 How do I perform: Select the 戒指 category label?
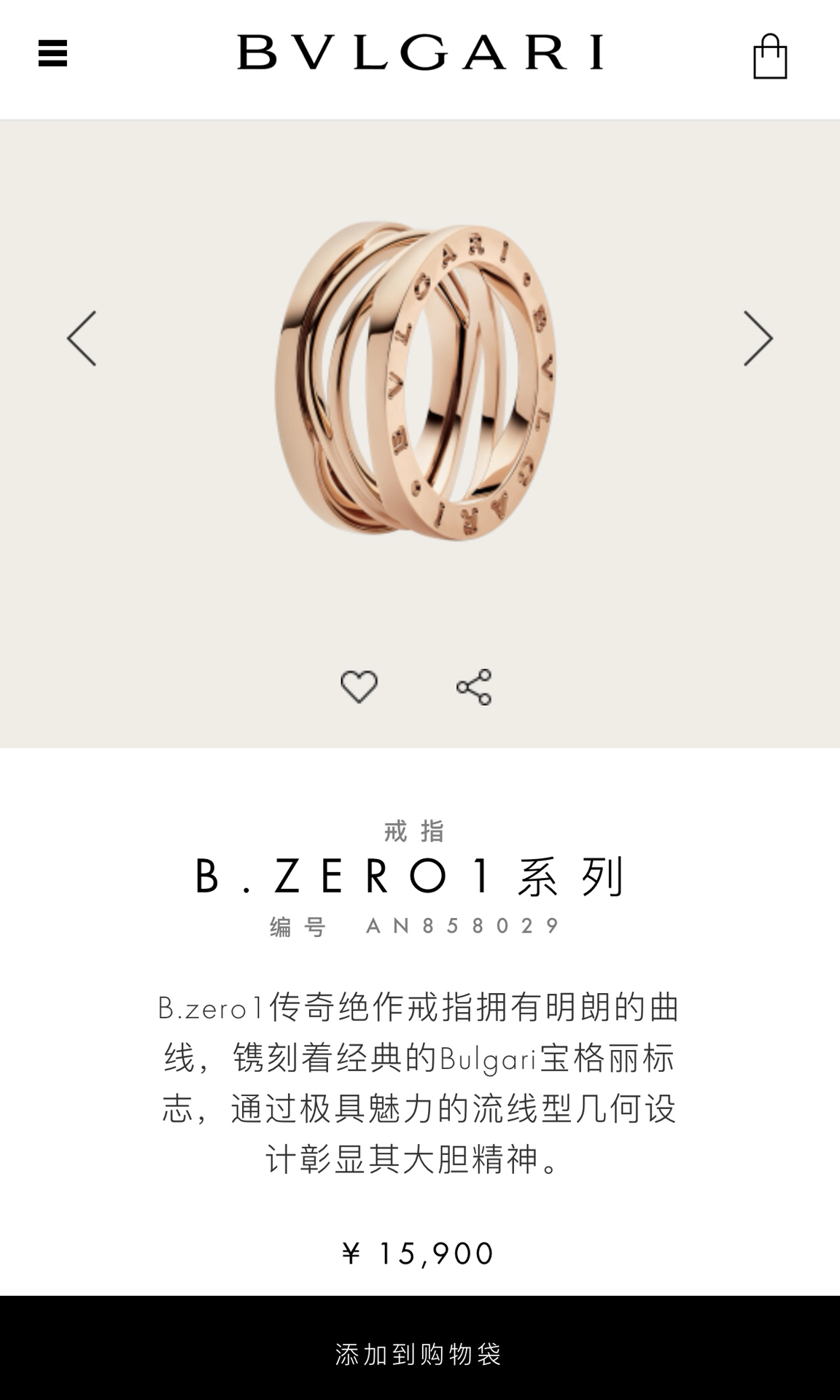[x=414, y=831]
